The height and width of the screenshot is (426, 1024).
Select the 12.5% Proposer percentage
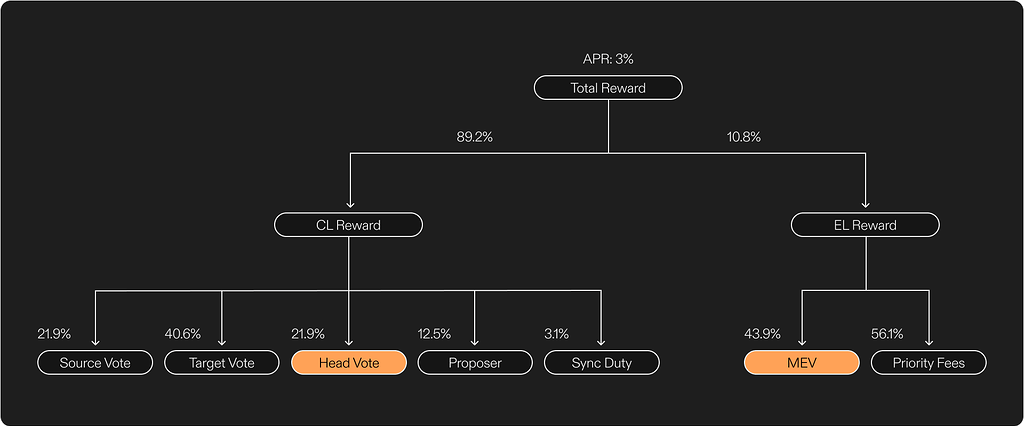pyautogui.click(x=434, y=333)
